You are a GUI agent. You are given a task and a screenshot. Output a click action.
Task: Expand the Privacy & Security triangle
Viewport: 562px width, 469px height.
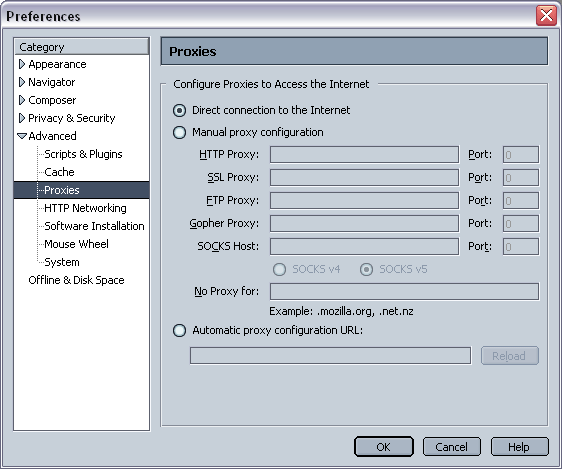pos(22,118)
